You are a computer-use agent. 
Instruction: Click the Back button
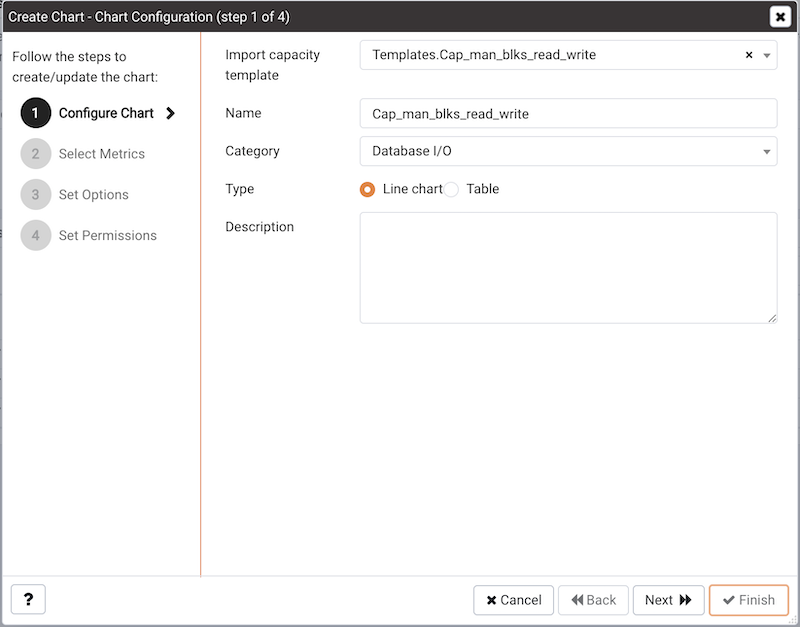[x=593, y=600]
